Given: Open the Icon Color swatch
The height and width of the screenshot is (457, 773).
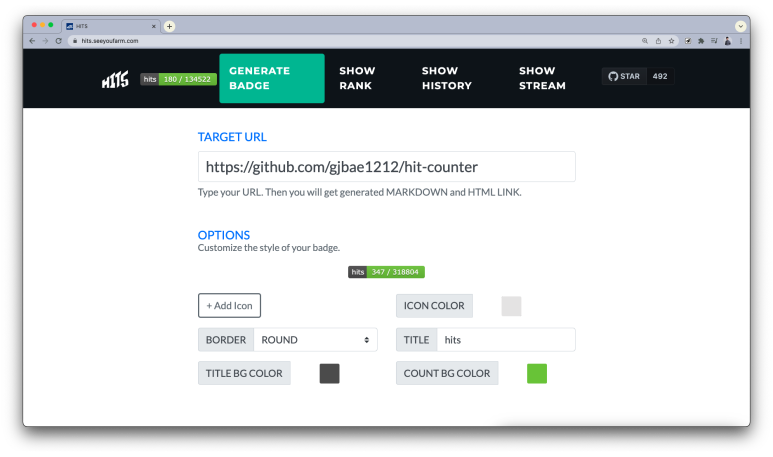Looking at the screenshot, I should 511,306.
